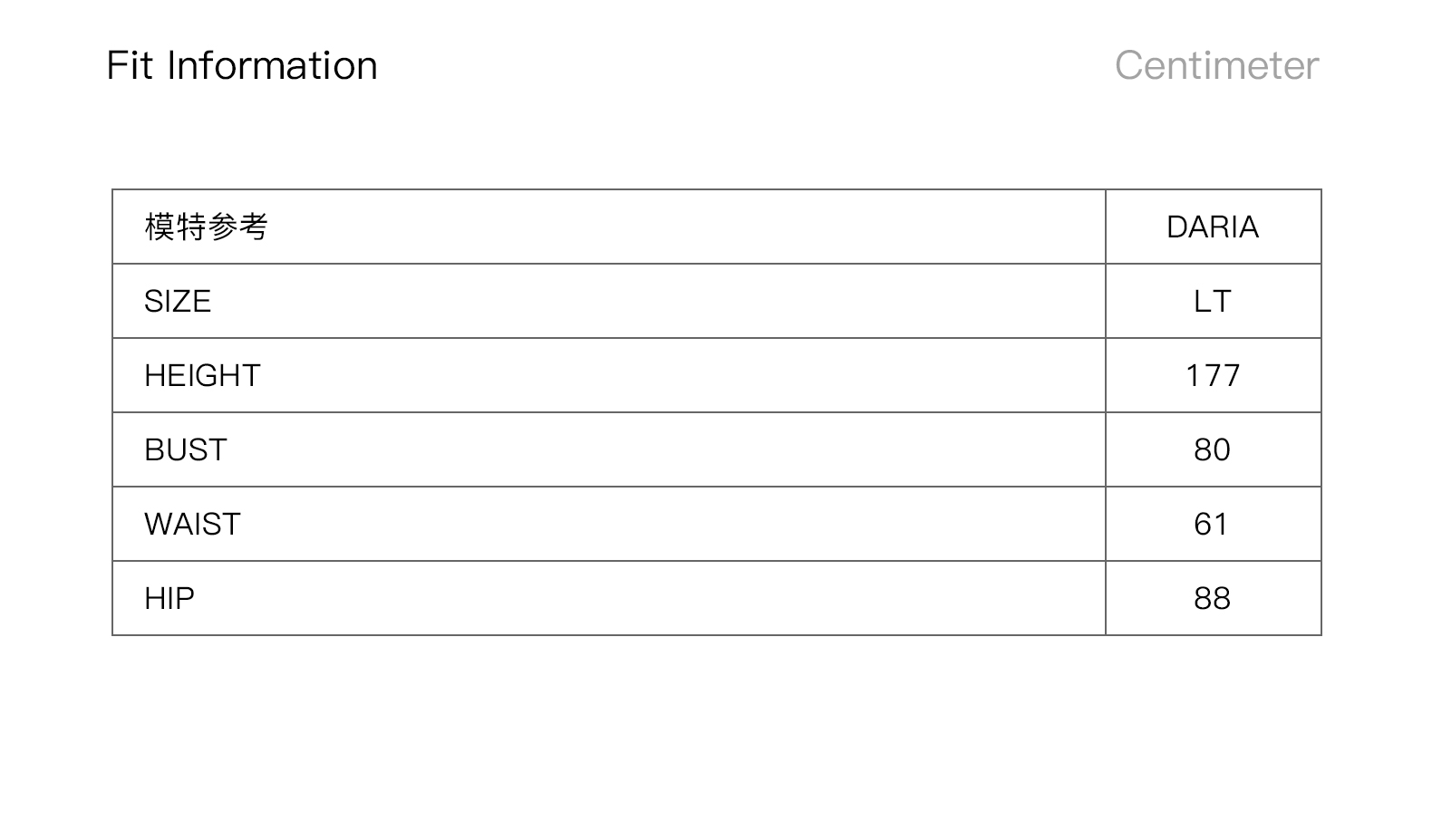Click the 80 bust value
Viewport: 1432px width, 840px height.
click(1213, 449)
